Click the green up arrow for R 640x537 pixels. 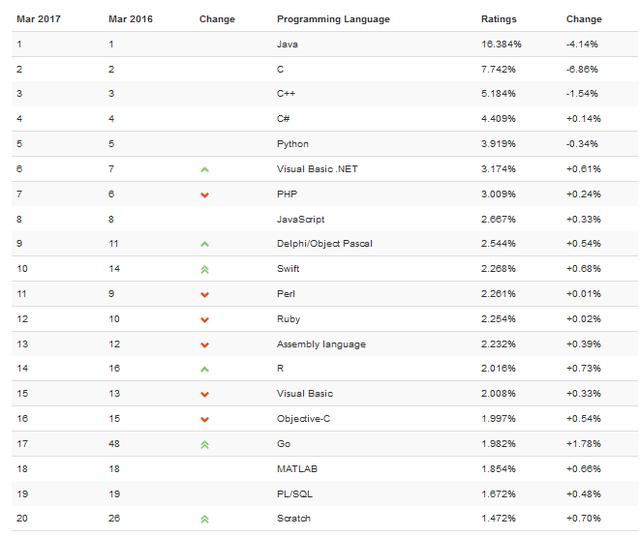tap(205, 369)
